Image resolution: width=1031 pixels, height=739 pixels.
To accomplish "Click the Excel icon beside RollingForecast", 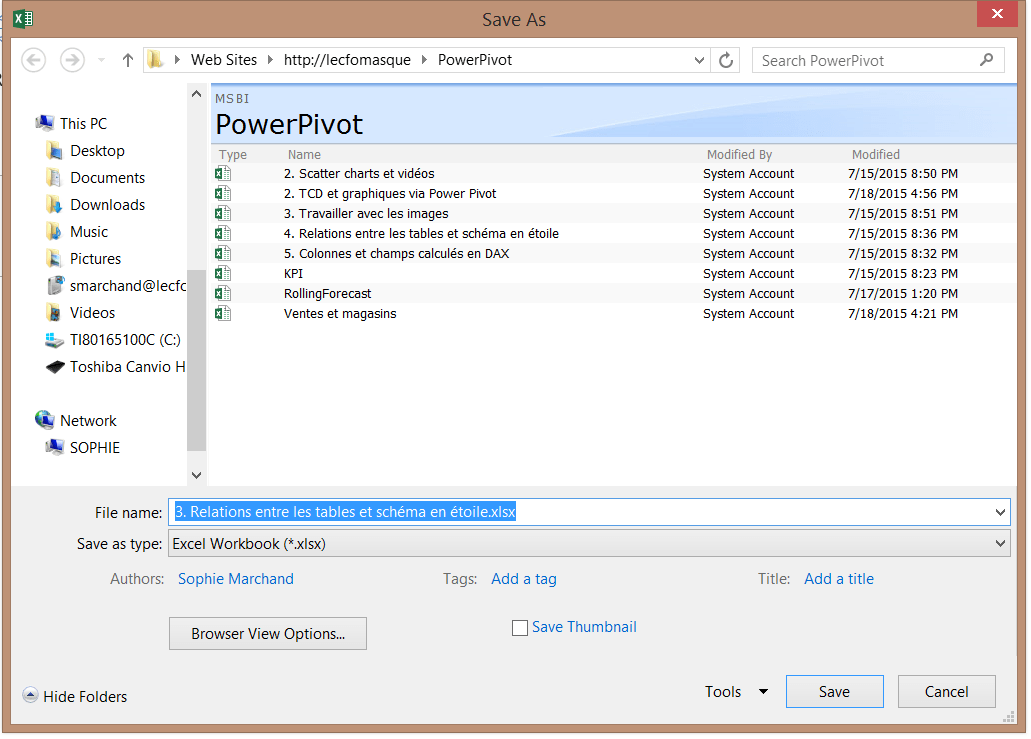I will pyautogui.click(x=223, y=293).
